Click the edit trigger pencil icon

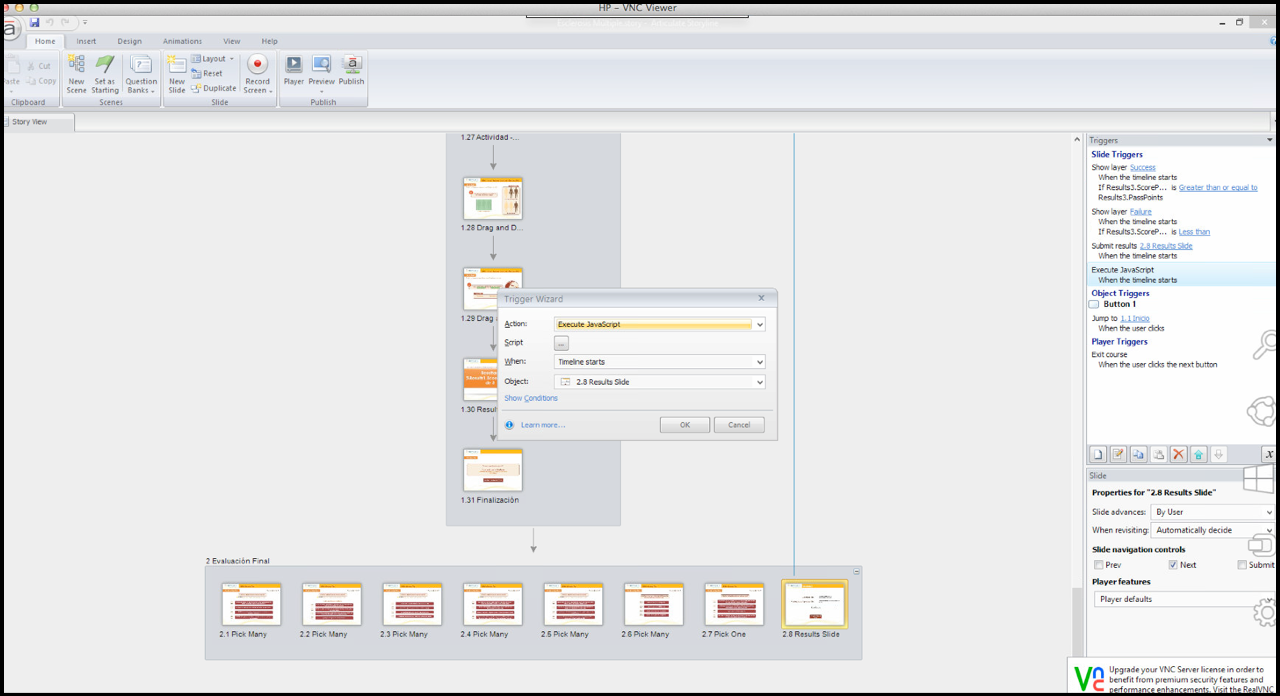point(1119,454)
